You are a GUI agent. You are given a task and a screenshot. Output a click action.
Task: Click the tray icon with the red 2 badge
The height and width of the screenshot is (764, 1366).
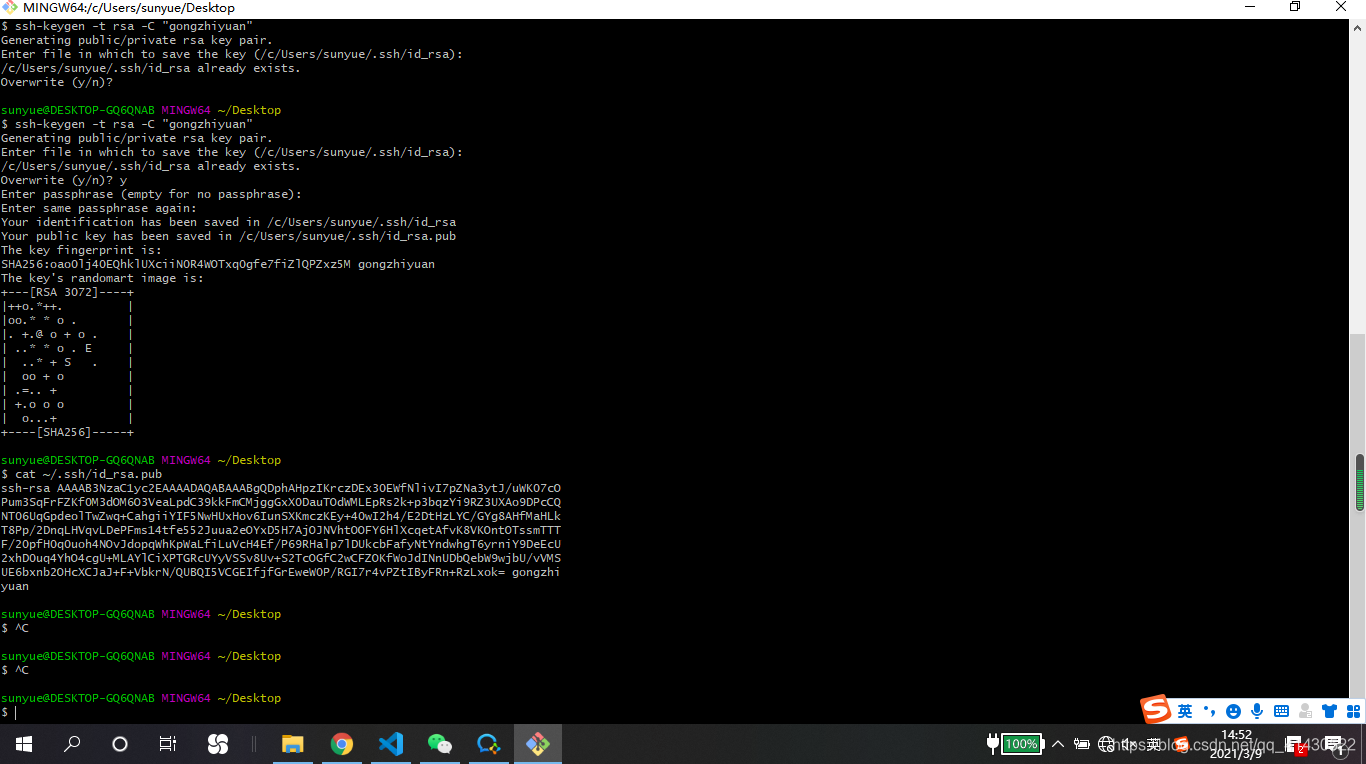click(x=1298, y=746)
